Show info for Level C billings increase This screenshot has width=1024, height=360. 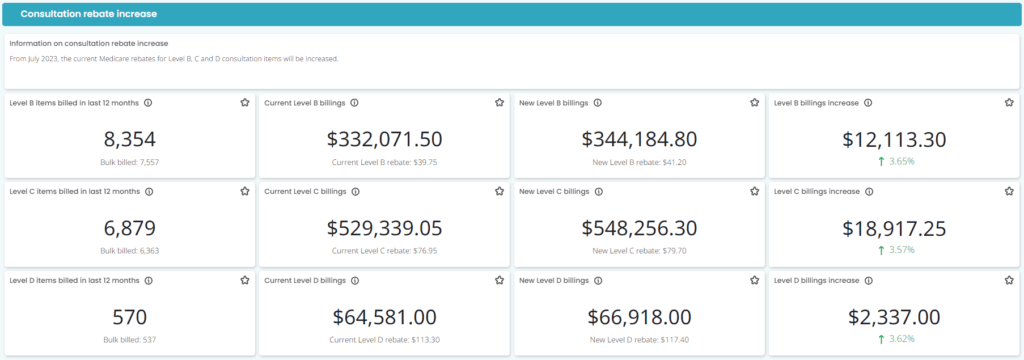[x=869, y=191]
